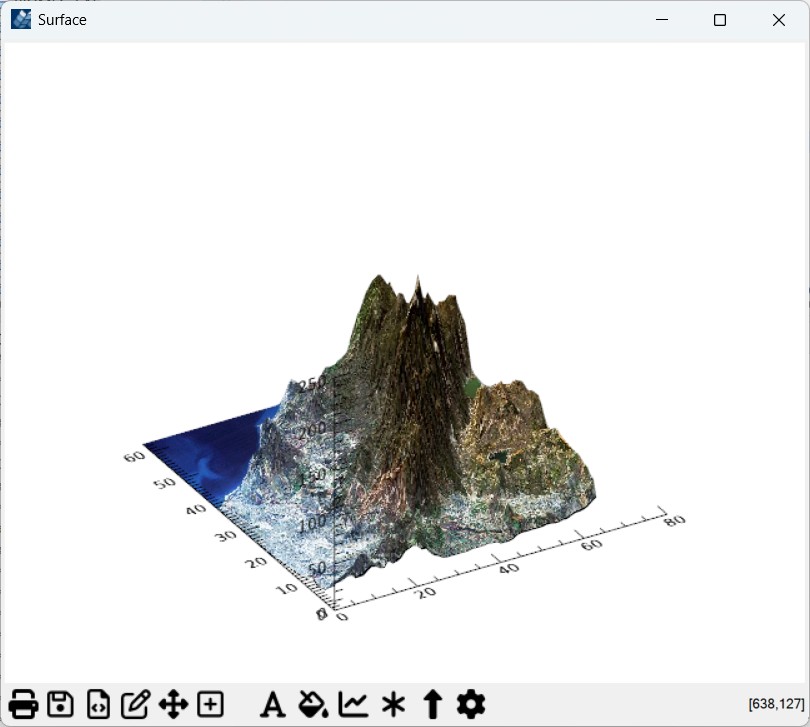The width and height of the screenshot is (810, 727).
Task: Select the text annotation 'A' tool
Action: 272,704
